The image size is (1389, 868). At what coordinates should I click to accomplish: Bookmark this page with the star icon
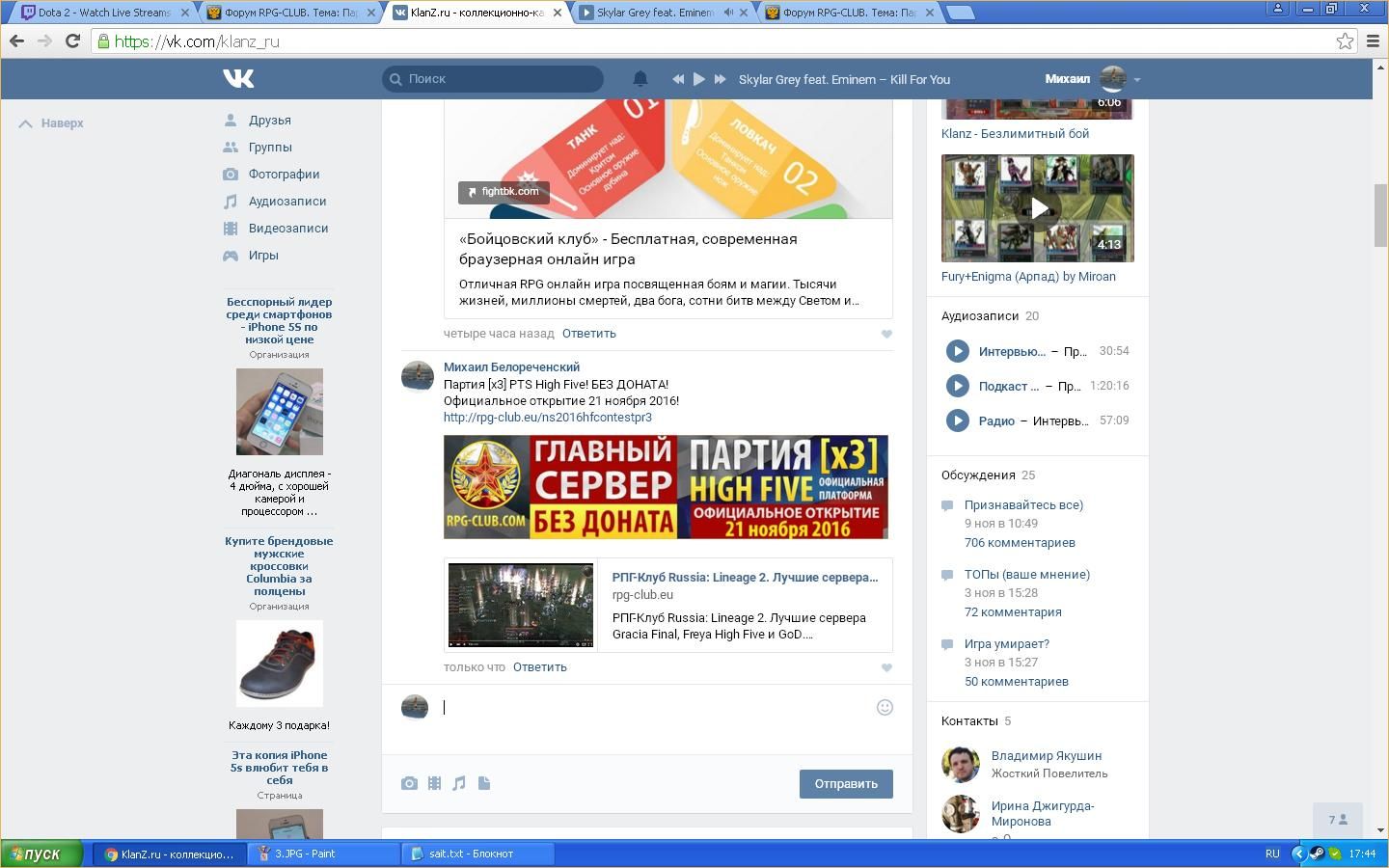coord(1345,41)
